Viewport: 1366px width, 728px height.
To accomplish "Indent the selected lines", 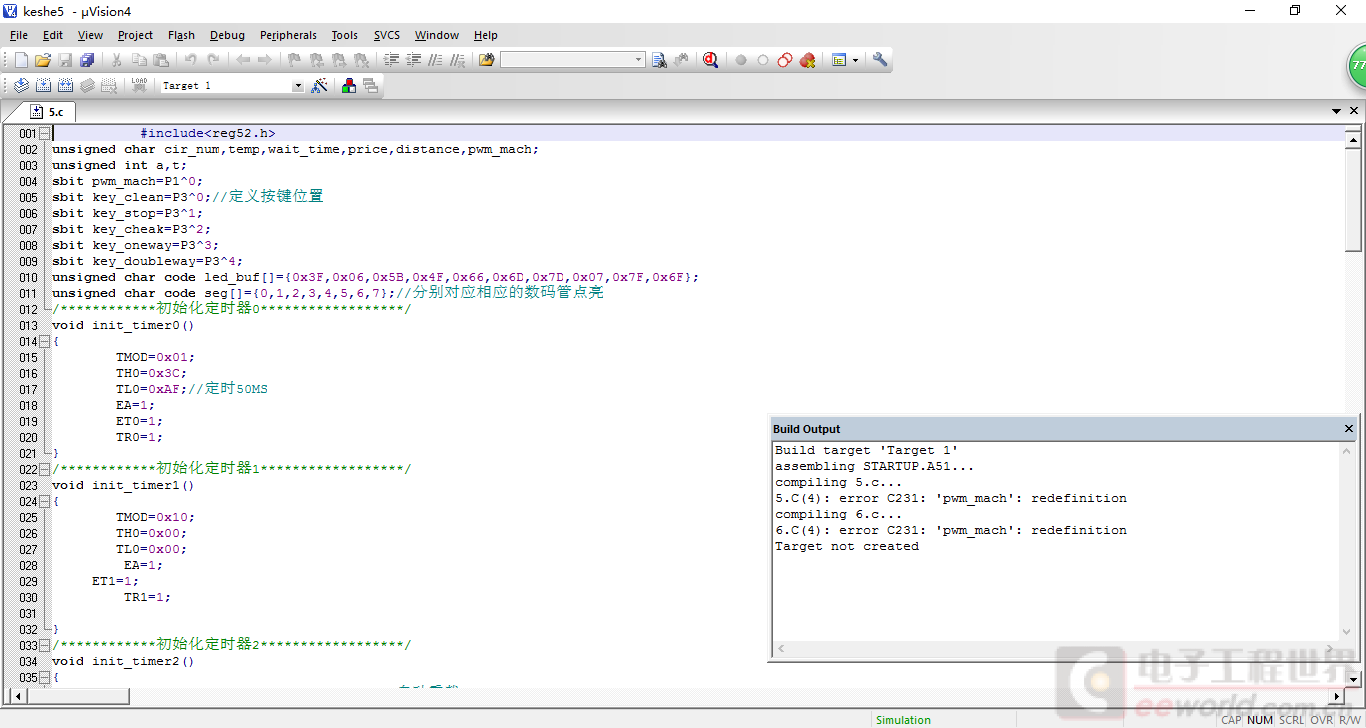I will tap(391, 60).
